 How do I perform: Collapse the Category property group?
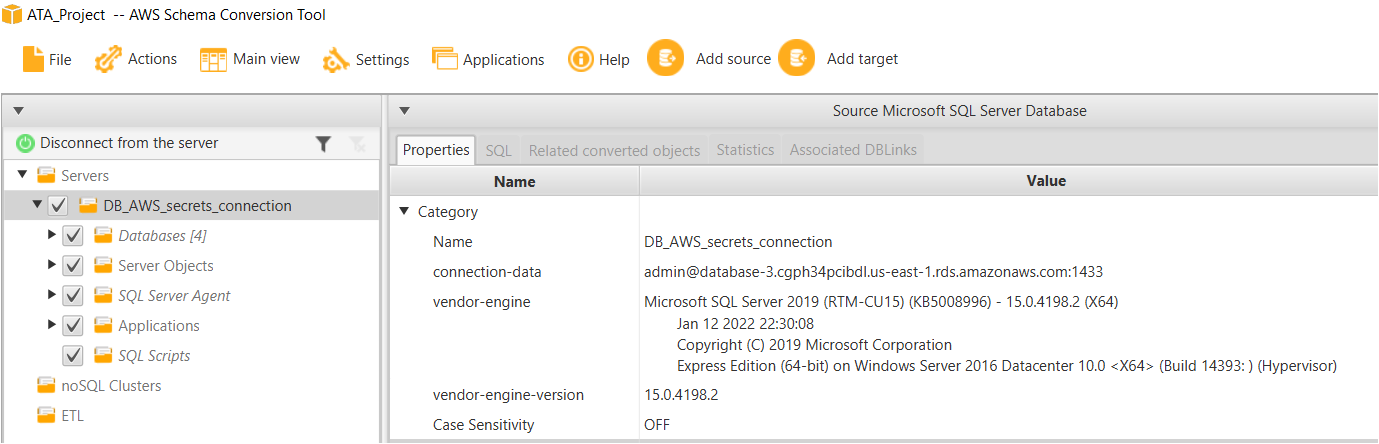(404, 212)
